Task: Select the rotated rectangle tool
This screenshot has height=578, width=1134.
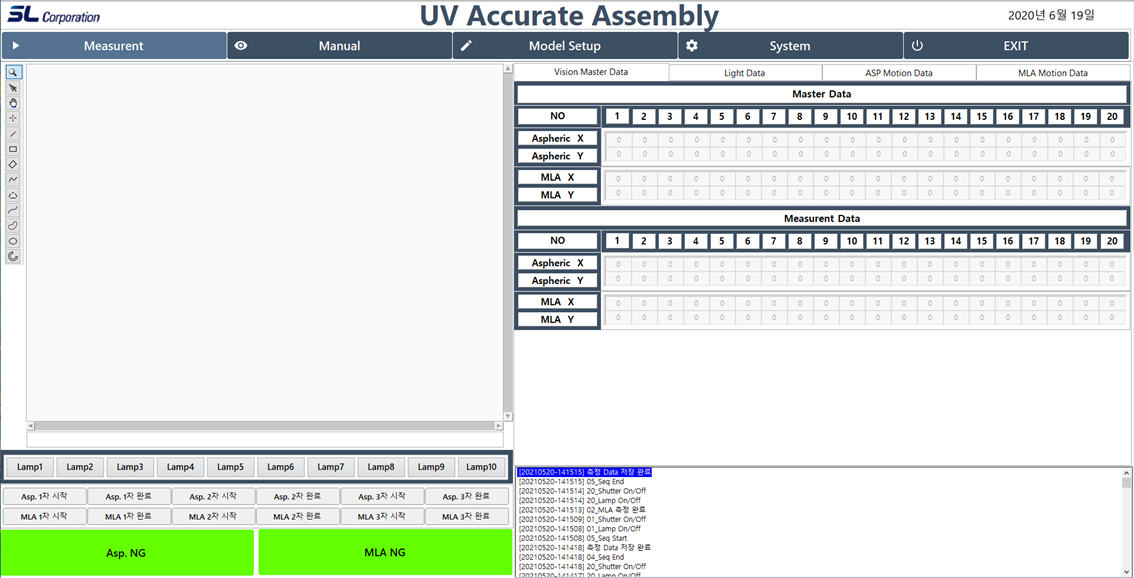Action: pos(13,164)
